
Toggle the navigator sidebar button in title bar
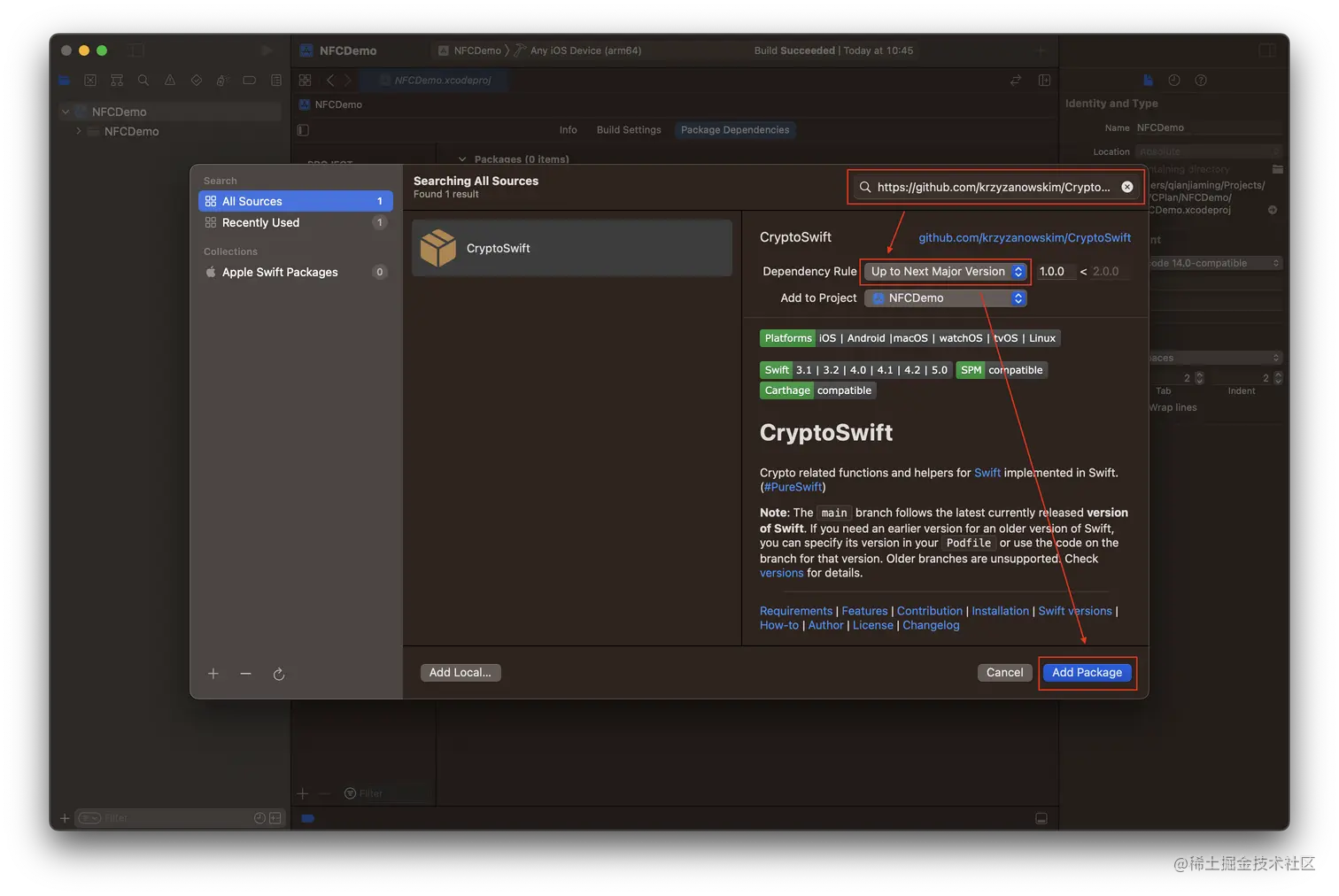click(136, 50)
